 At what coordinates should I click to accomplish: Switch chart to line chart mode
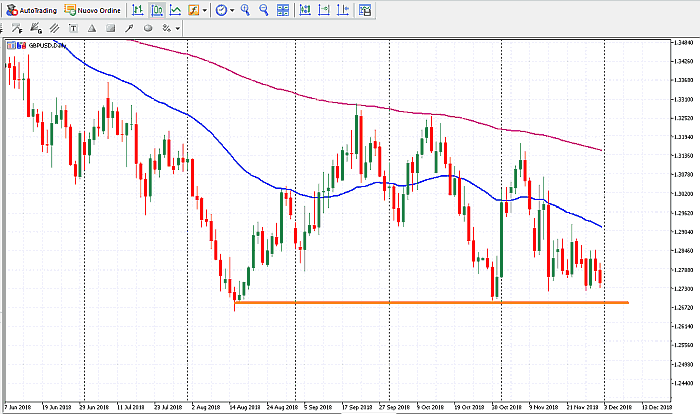coord(176,10)
